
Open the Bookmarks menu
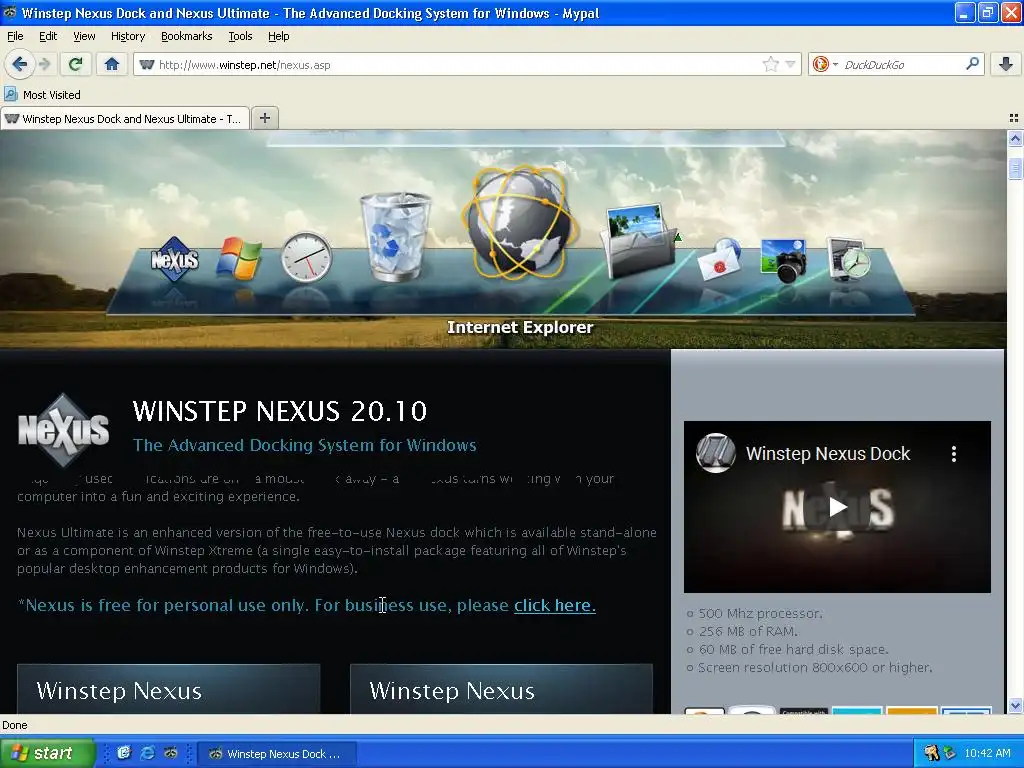coord(186,36)
